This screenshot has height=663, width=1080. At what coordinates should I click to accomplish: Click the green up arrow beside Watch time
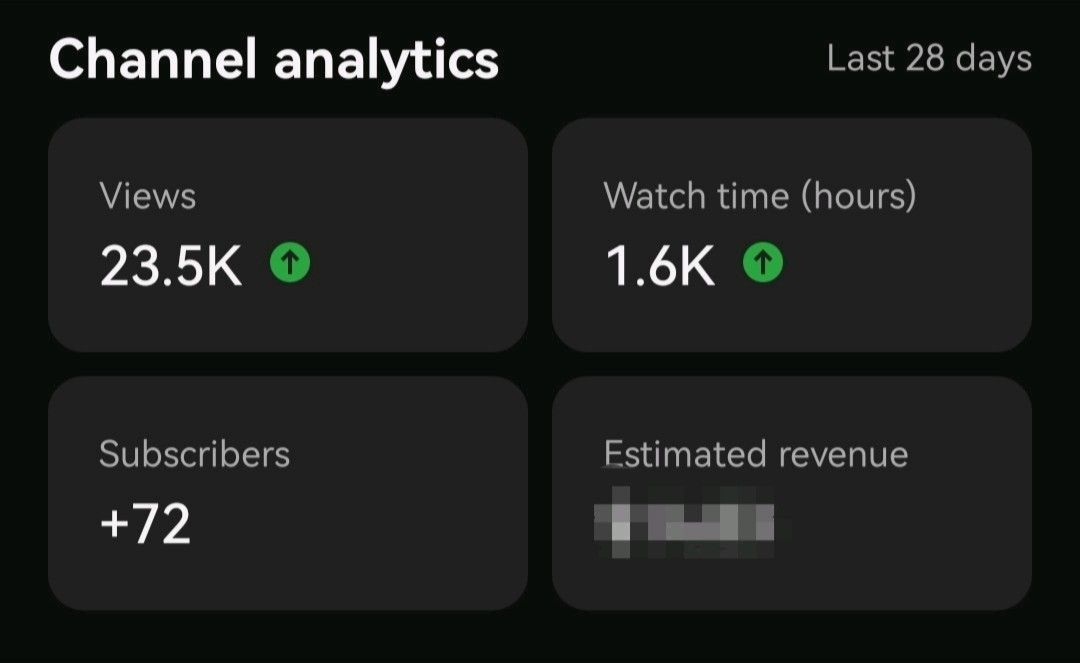coord(762,262)
